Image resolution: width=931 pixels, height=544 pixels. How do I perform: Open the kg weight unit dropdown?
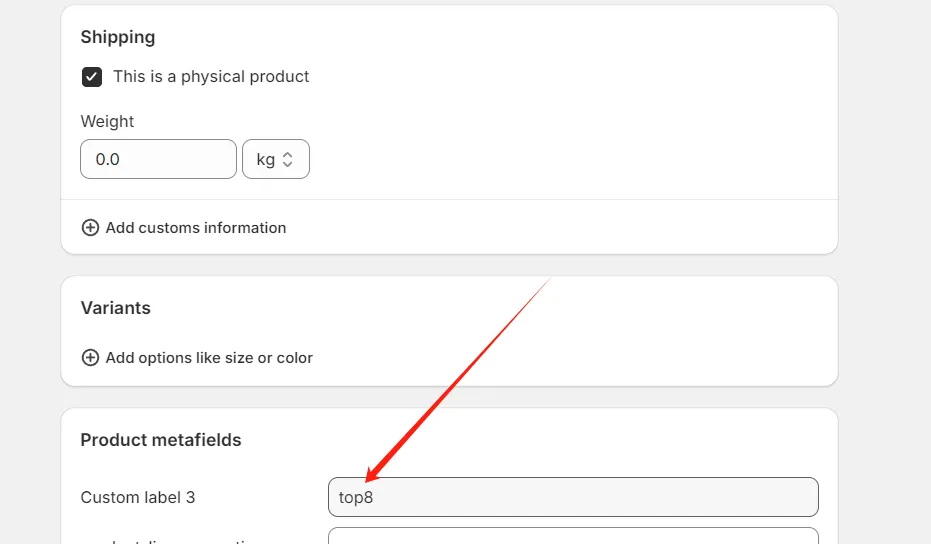click(275, 159)
